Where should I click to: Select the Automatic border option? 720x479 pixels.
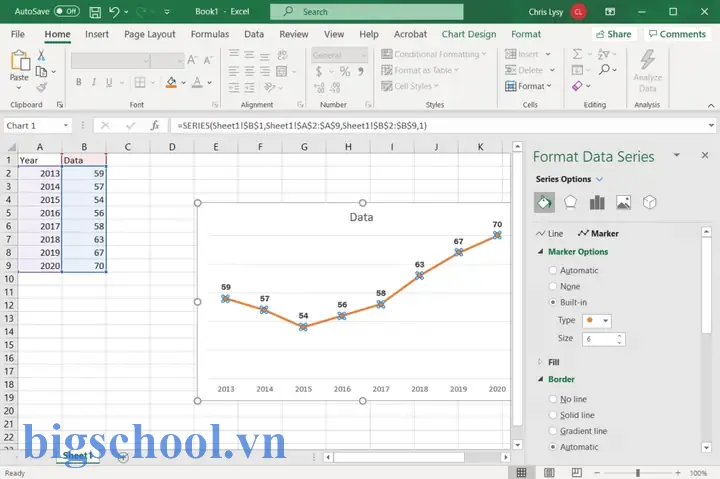coord(553,447)
